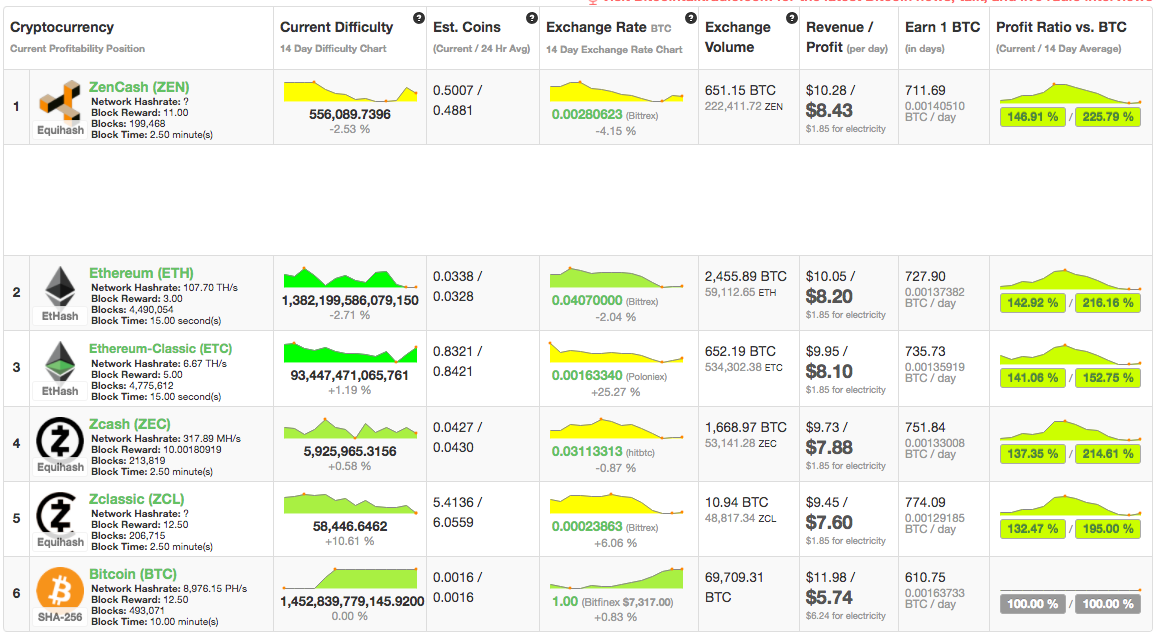1157x635 pixels.
Task: Click the Current Difficulty help icon
Action: click(418, 18)
